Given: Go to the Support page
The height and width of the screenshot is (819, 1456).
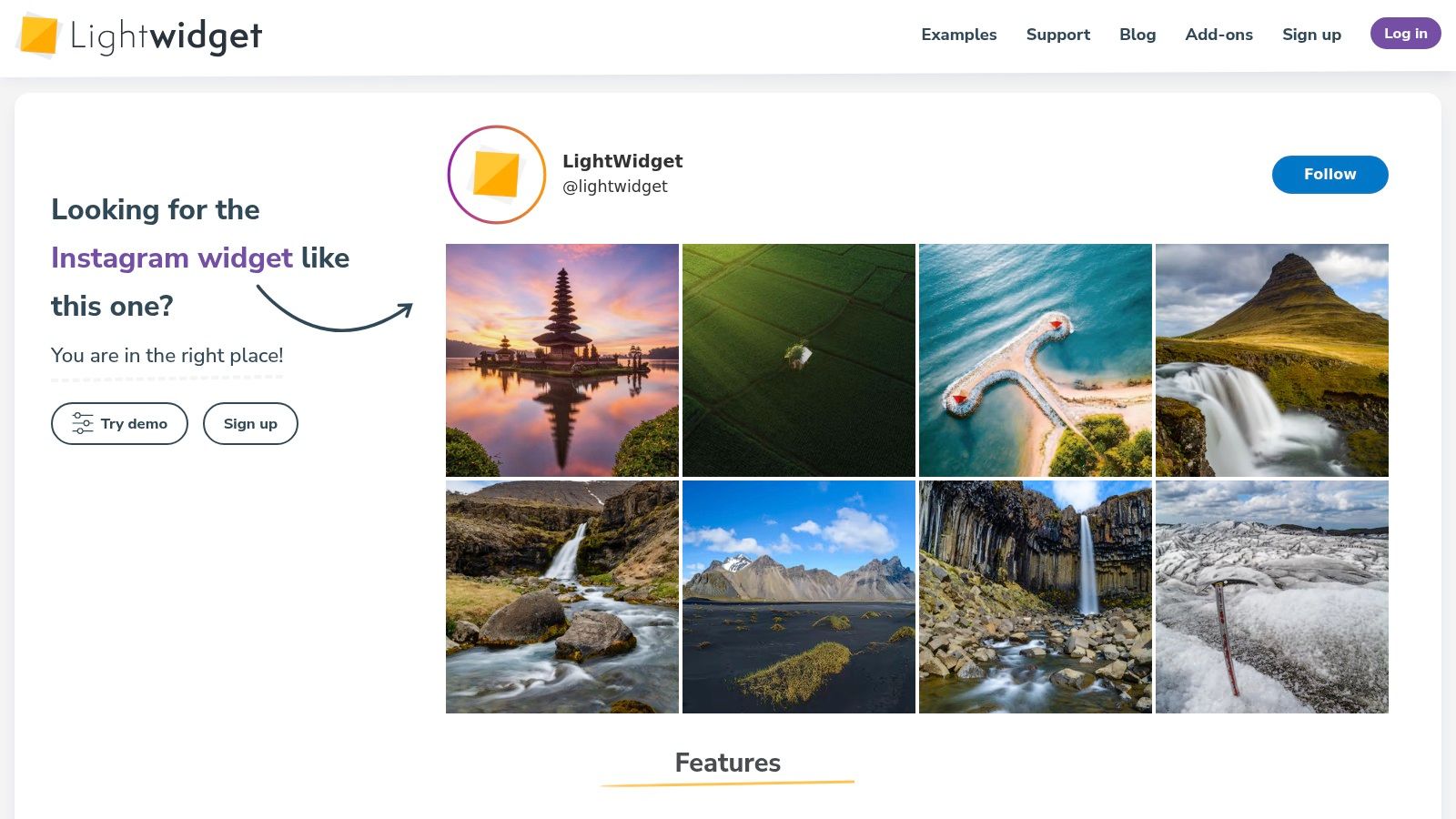Looking at the screenshot, I should (1058, 35).
